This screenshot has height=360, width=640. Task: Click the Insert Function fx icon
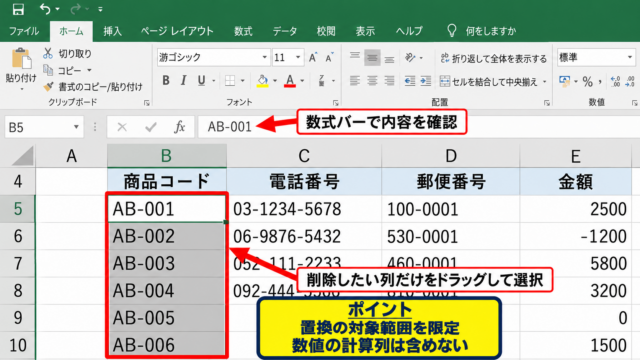(179, 127)
